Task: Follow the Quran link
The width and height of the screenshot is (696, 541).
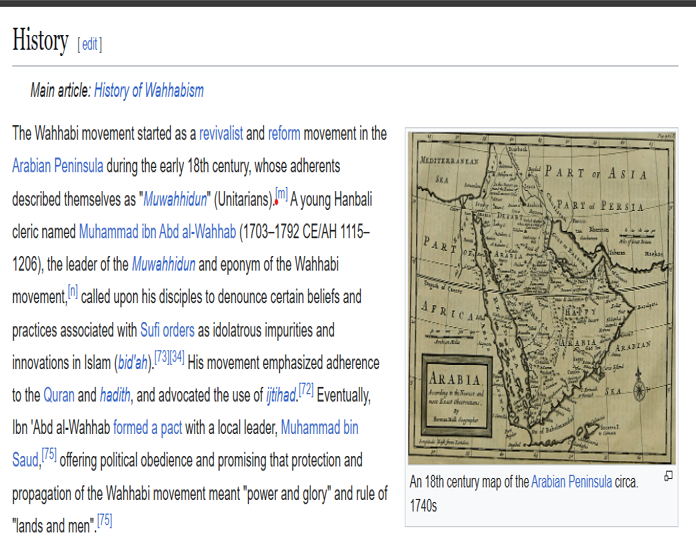Action: pyautogui.click(x=59, y=395)
